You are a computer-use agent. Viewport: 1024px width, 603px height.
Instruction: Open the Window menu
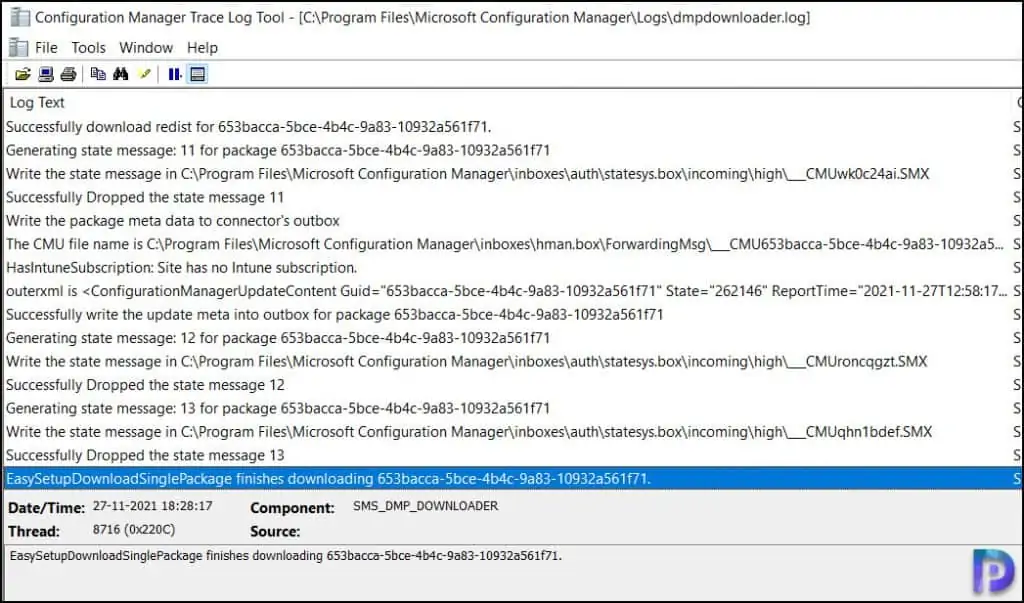pyautogui.click(x=146, y=48)
